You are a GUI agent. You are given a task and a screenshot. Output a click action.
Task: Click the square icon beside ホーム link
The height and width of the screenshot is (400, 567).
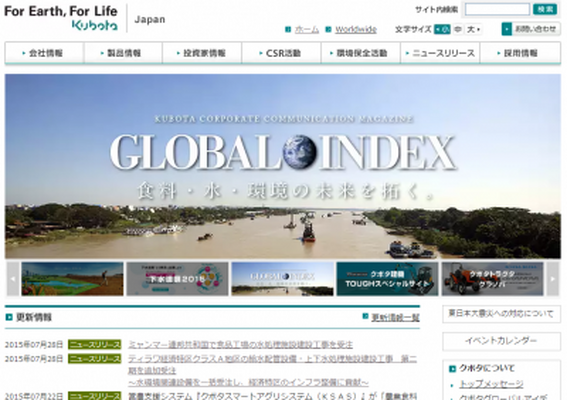pos(288,29)
